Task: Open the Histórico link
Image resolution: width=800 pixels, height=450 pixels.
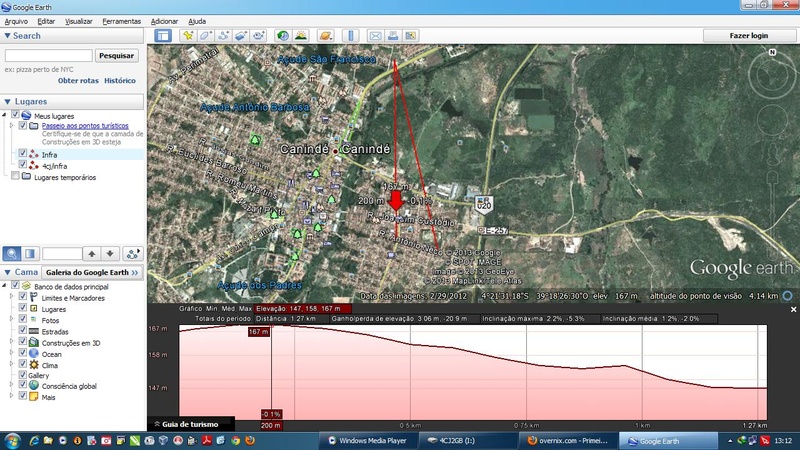Action: (x=120, y=81)
